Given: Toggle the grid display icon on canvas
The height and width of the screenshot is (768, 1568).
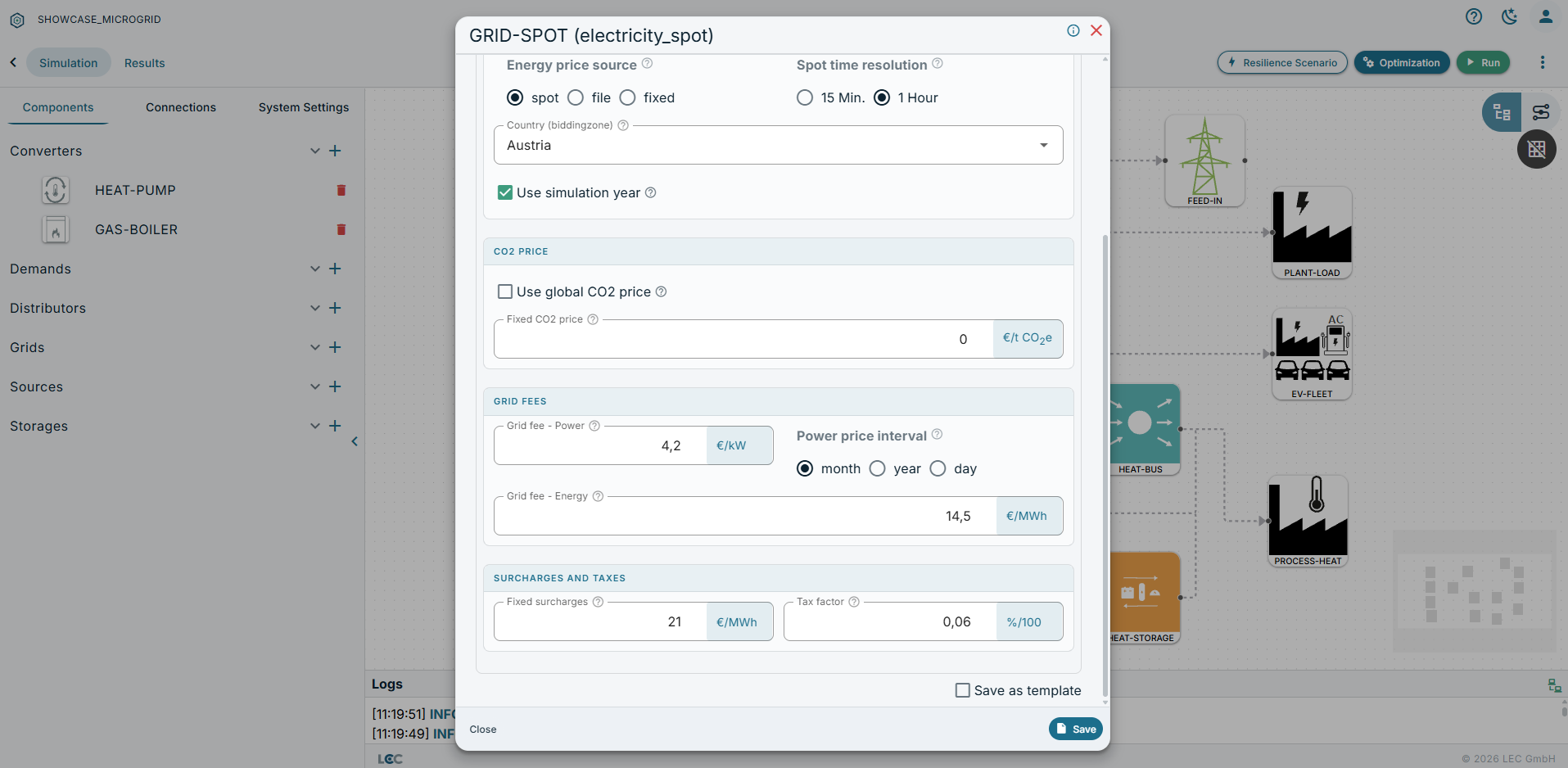Looking at the screenshot, I should tap(1537, 149).
